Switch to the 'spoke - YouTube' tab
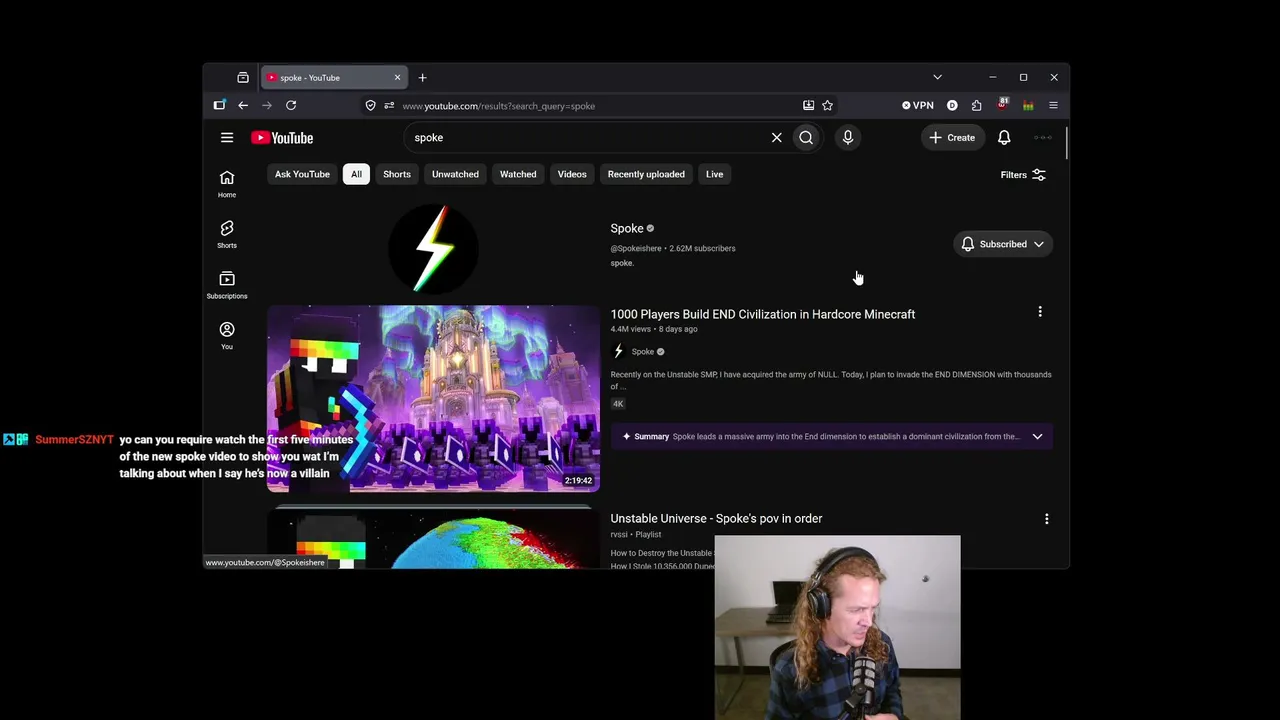 tap(333, 77)
